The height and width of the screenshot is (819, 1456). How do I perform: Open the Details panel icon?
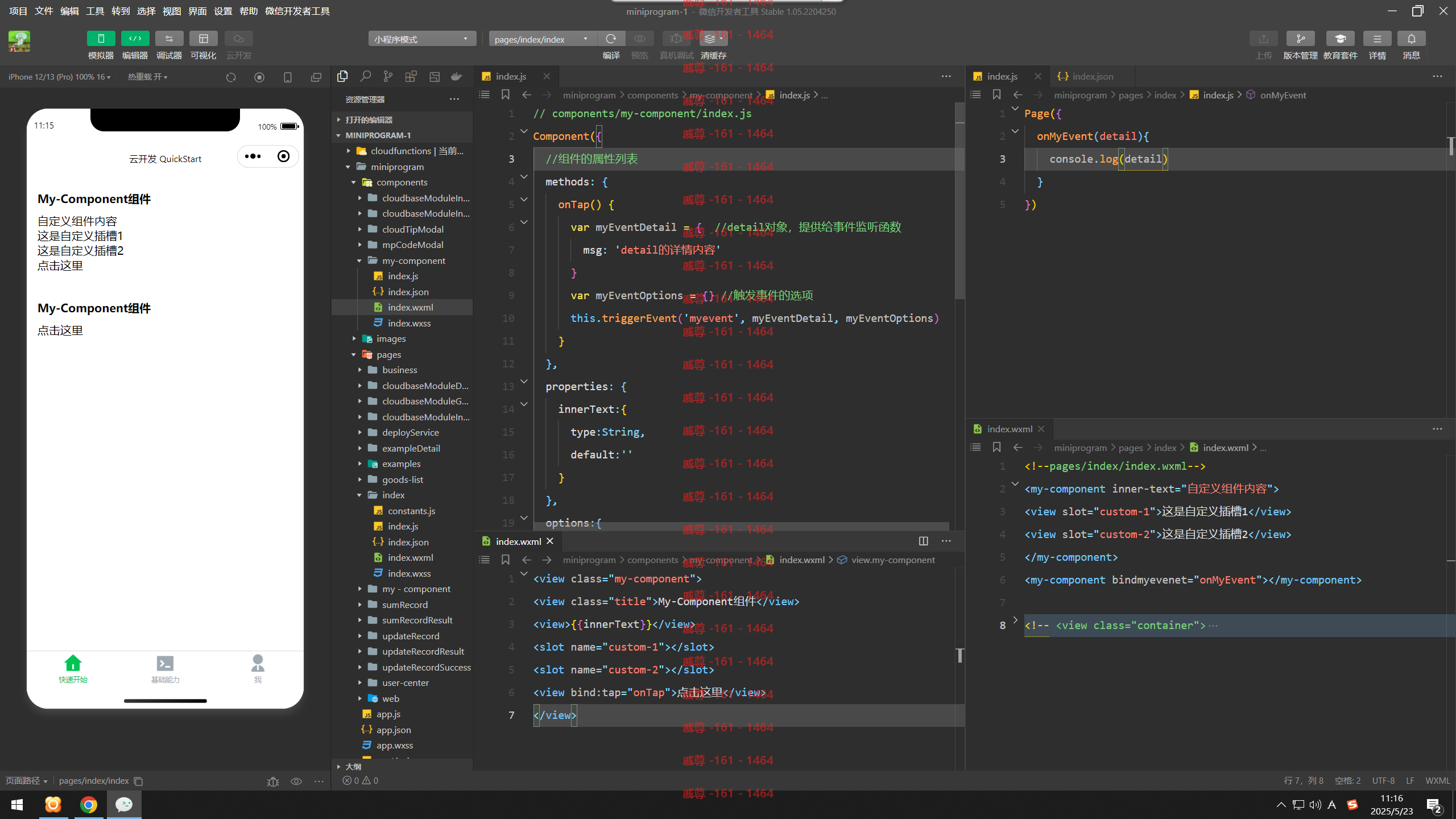point(1377,39)
